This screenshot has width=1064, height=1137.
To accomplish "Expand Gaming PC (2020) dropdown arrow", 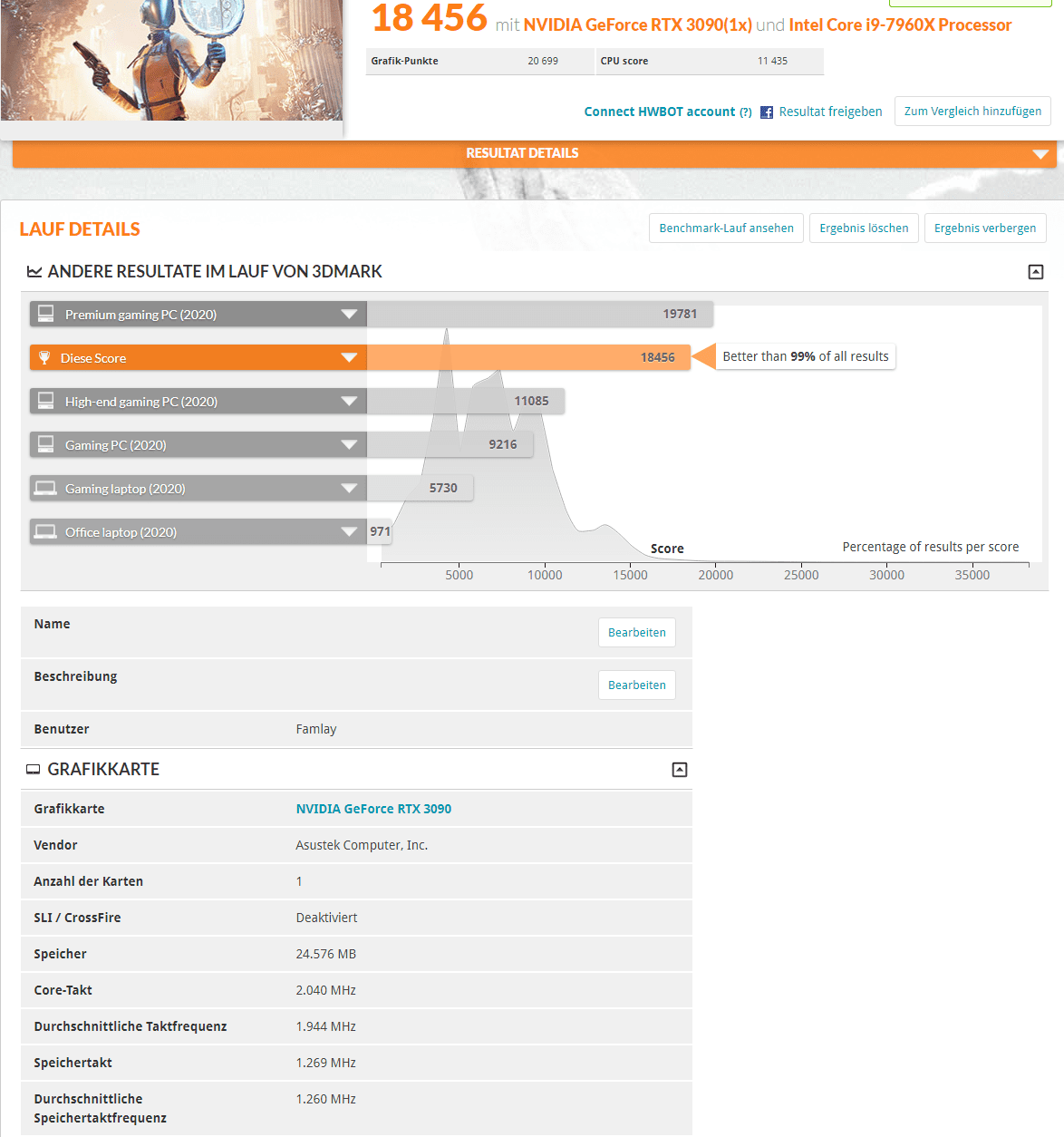I will 349,444.
